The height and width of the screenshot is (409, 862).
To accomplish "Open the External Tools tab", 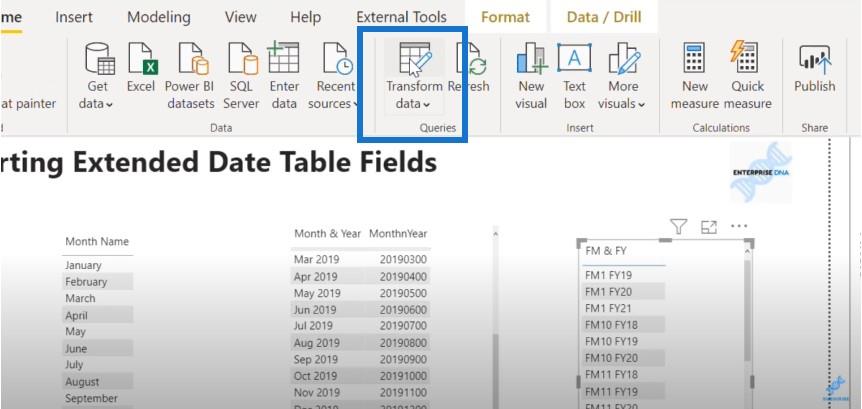I will click(x=401, y=17).
